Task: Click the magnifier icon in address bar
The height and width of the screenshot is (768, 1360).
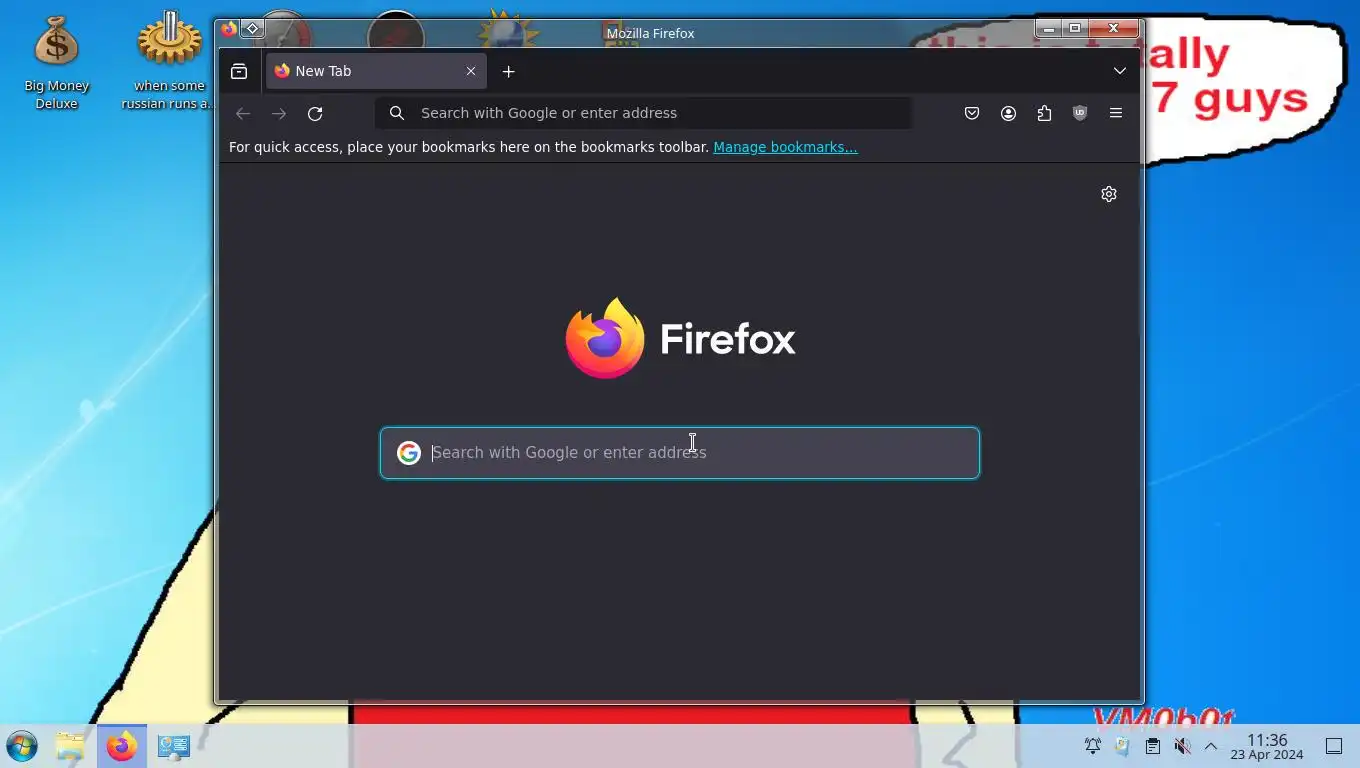Action: click(397, 113)
